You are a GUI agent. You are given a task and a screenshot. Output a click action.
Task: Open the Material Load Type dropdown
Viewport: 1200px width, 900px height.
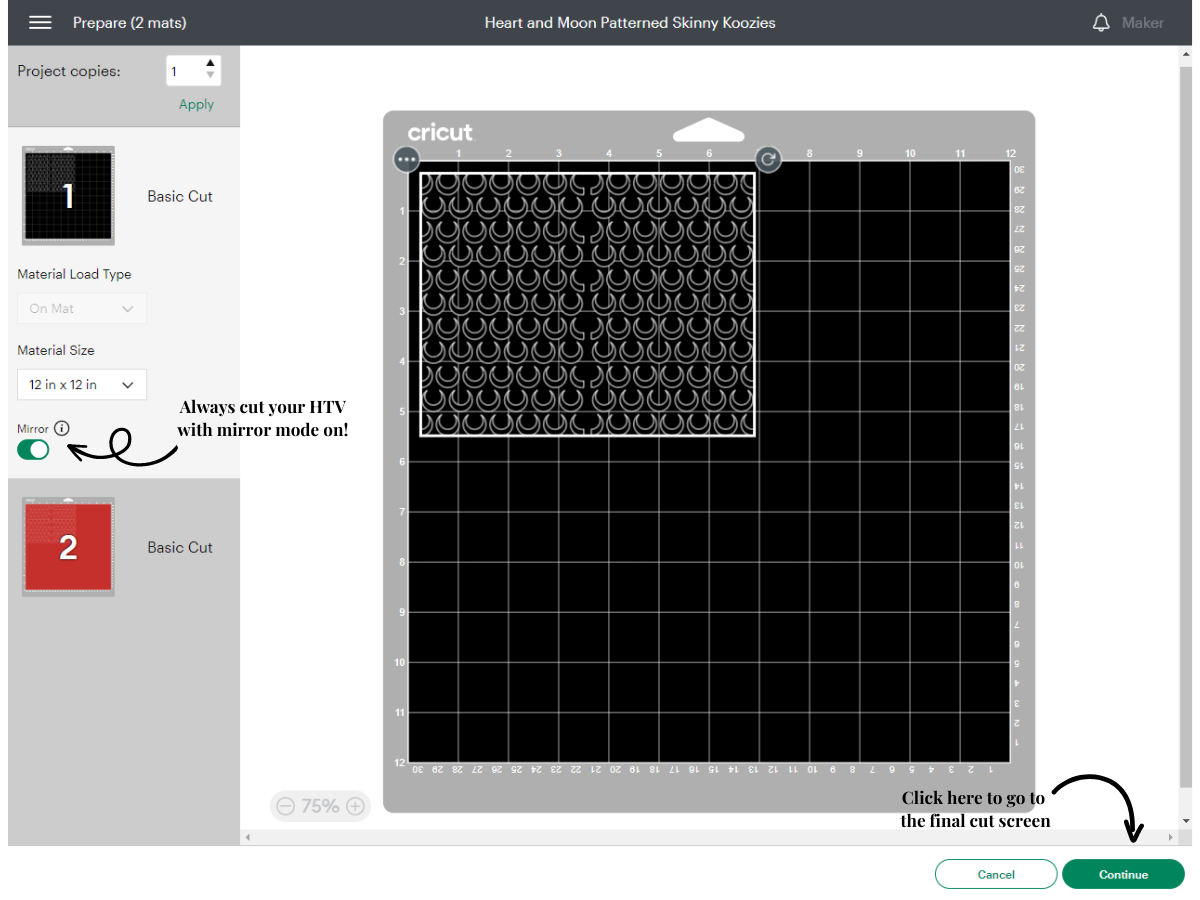[x=82, y=308]
